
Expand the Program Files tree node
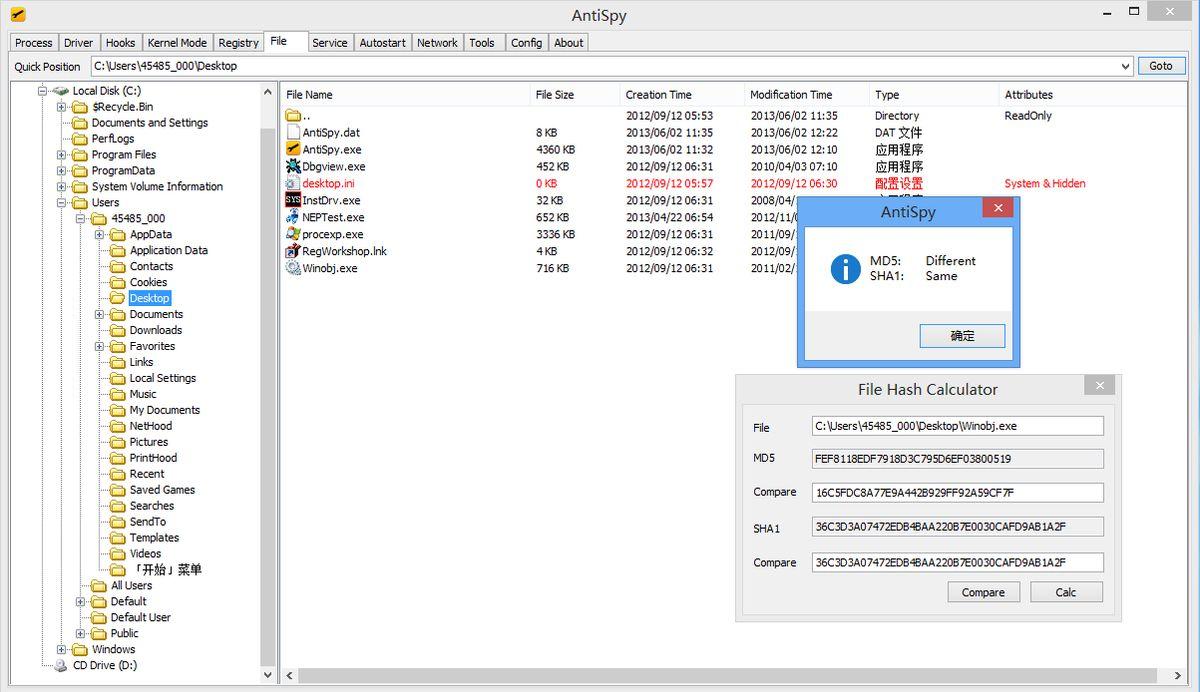(x=62, y=155)
